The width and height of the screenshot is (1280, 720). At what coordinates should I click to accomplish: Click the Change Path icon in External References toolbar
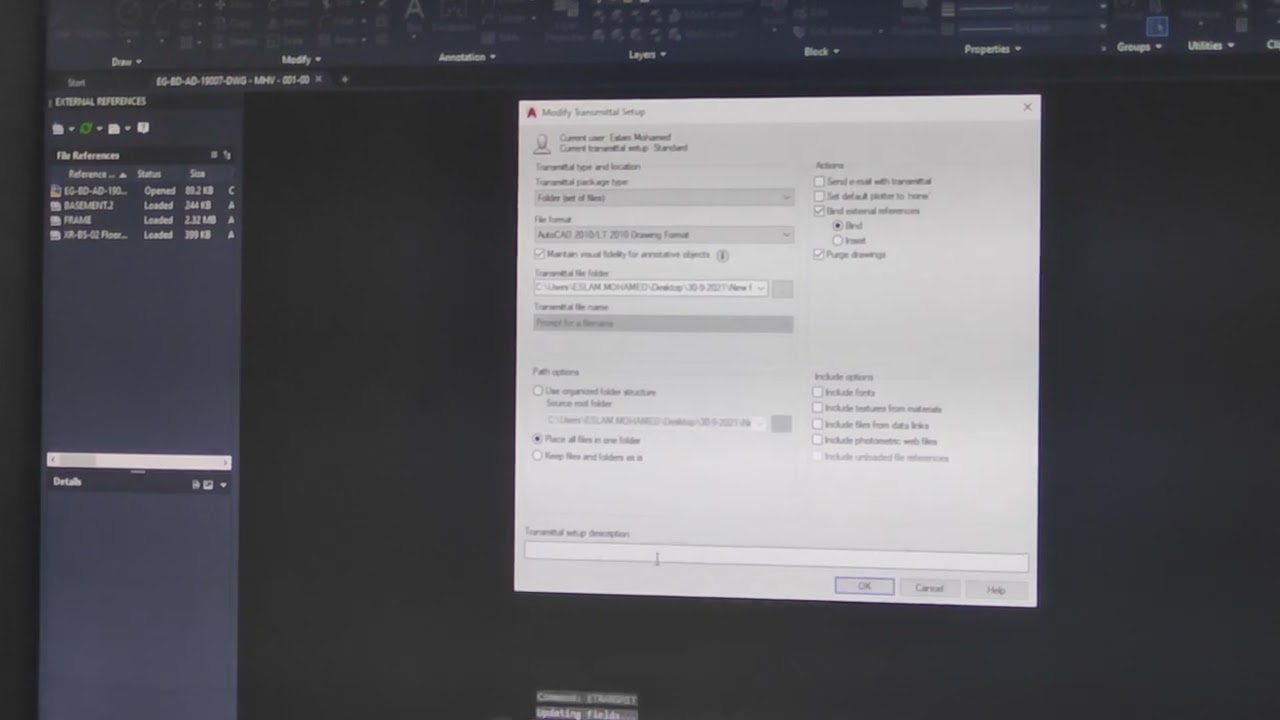(114, 128)
